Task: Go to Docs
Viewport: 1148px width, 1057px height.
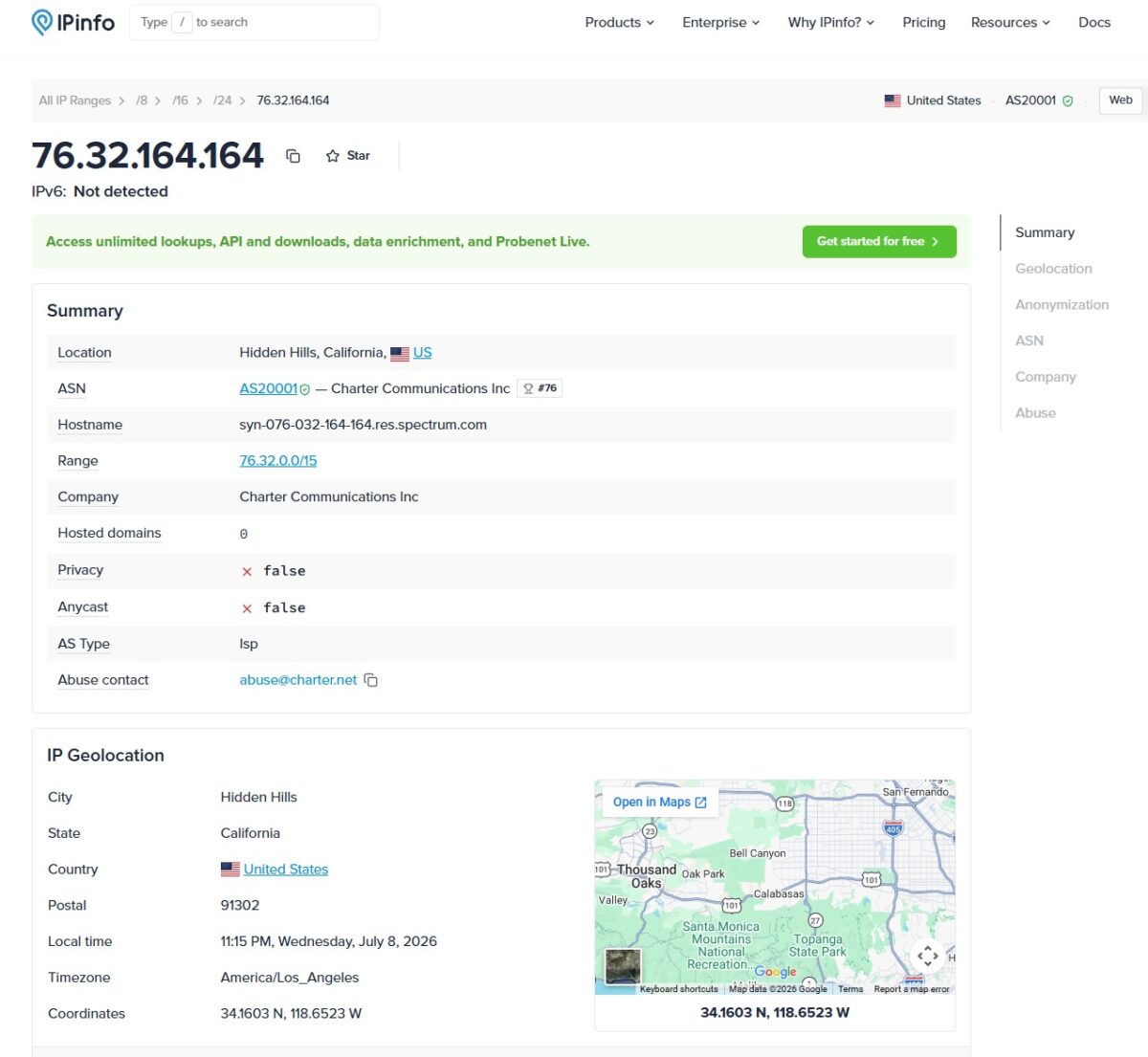Action: (1093, 22)
